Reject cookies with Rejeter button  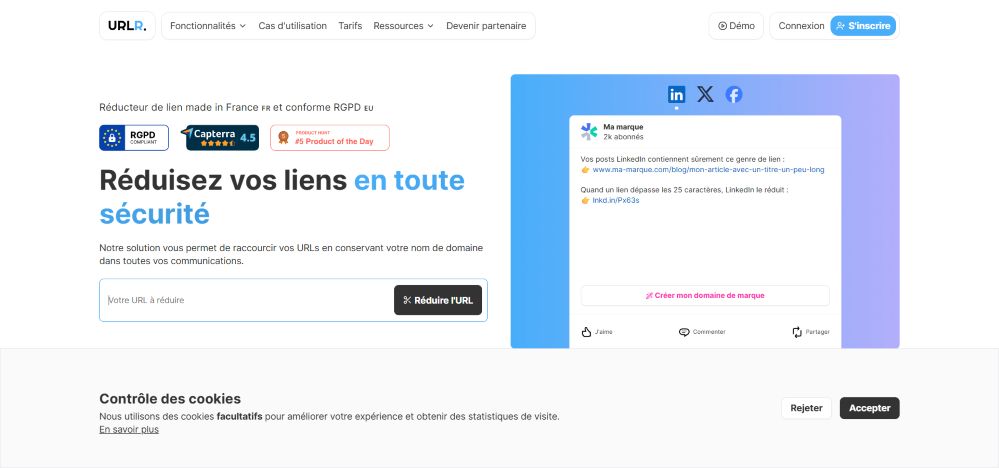(807, 408)
